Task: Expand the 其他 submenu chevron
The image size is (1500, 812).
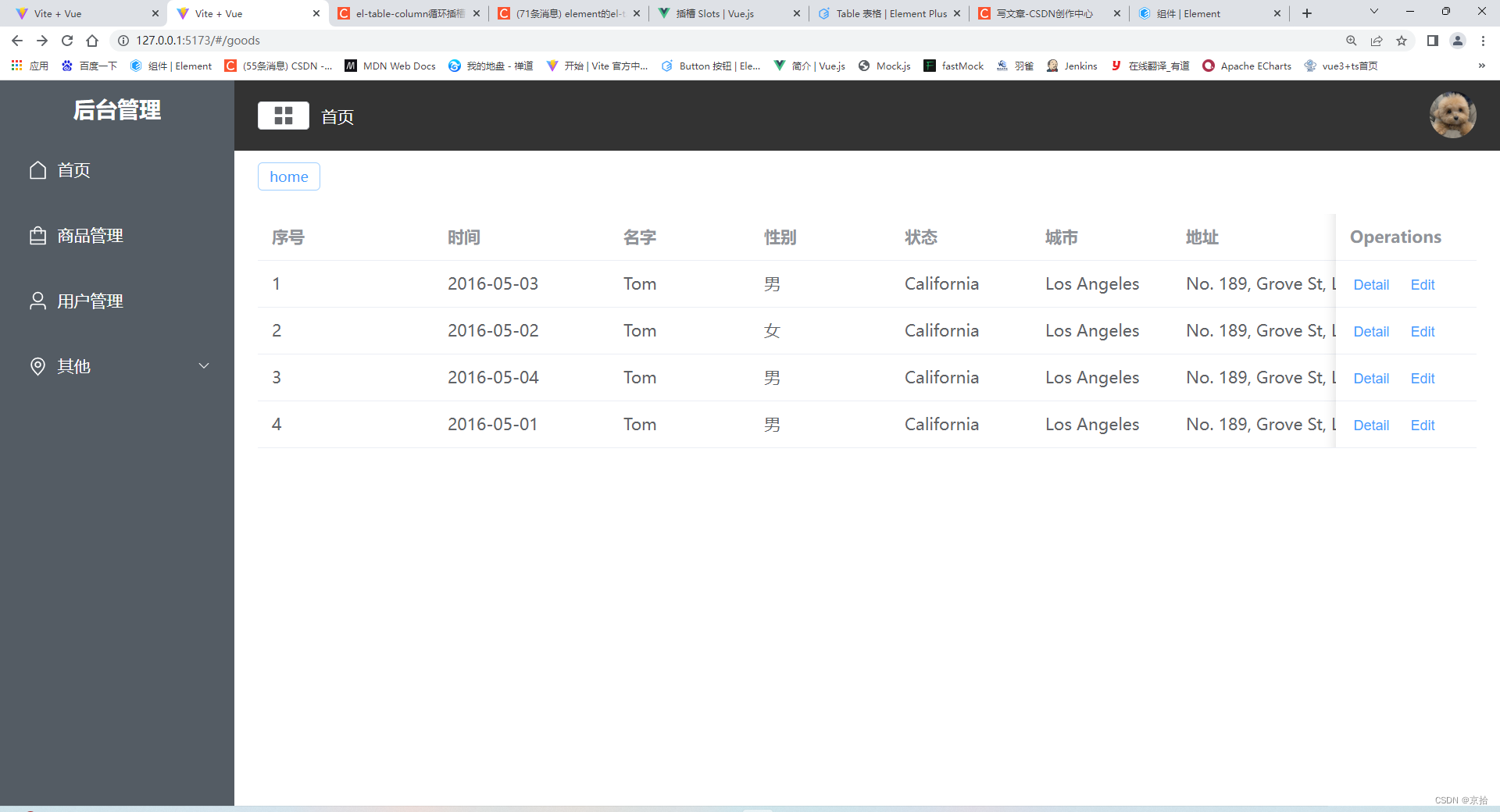Action: pyautogui.click(x=204, y=366)
